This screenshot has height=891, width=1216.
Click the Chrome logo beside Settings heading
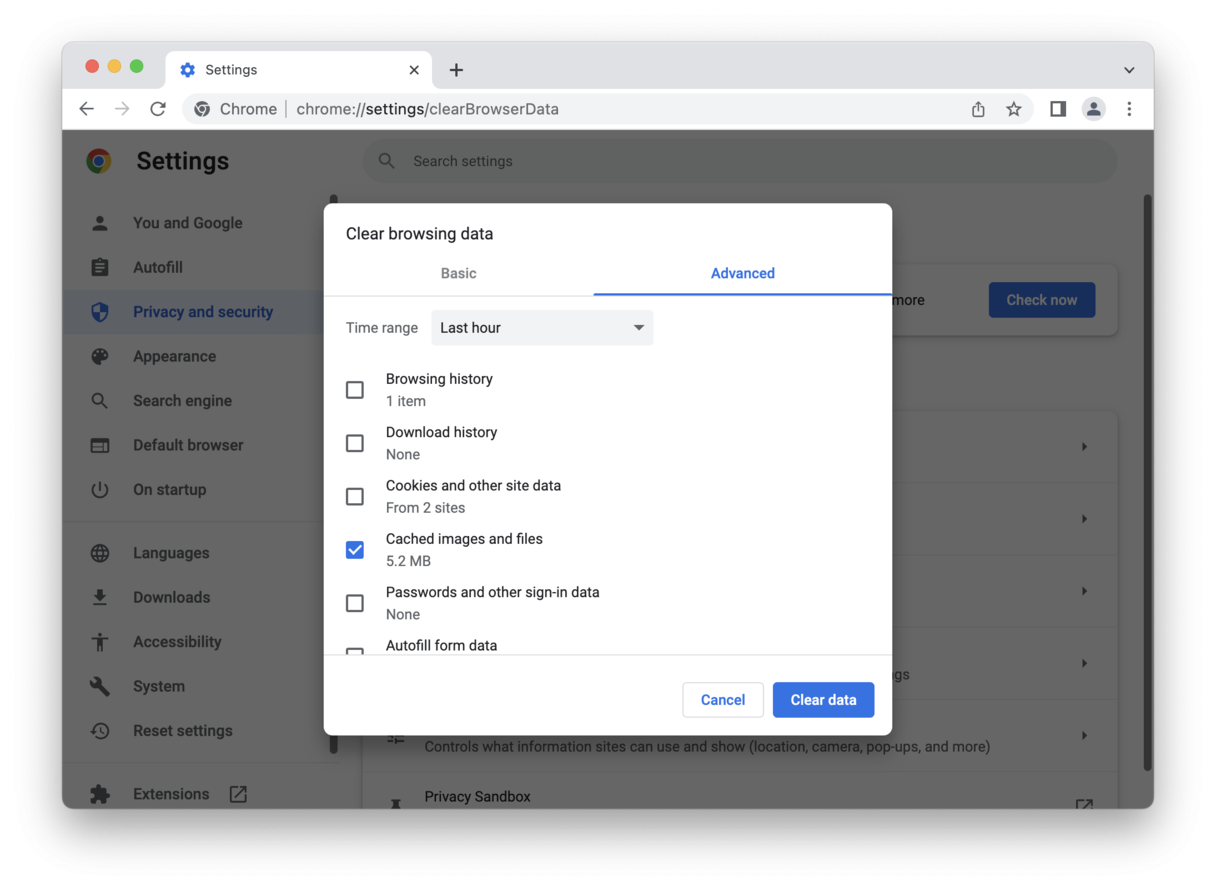99,161
